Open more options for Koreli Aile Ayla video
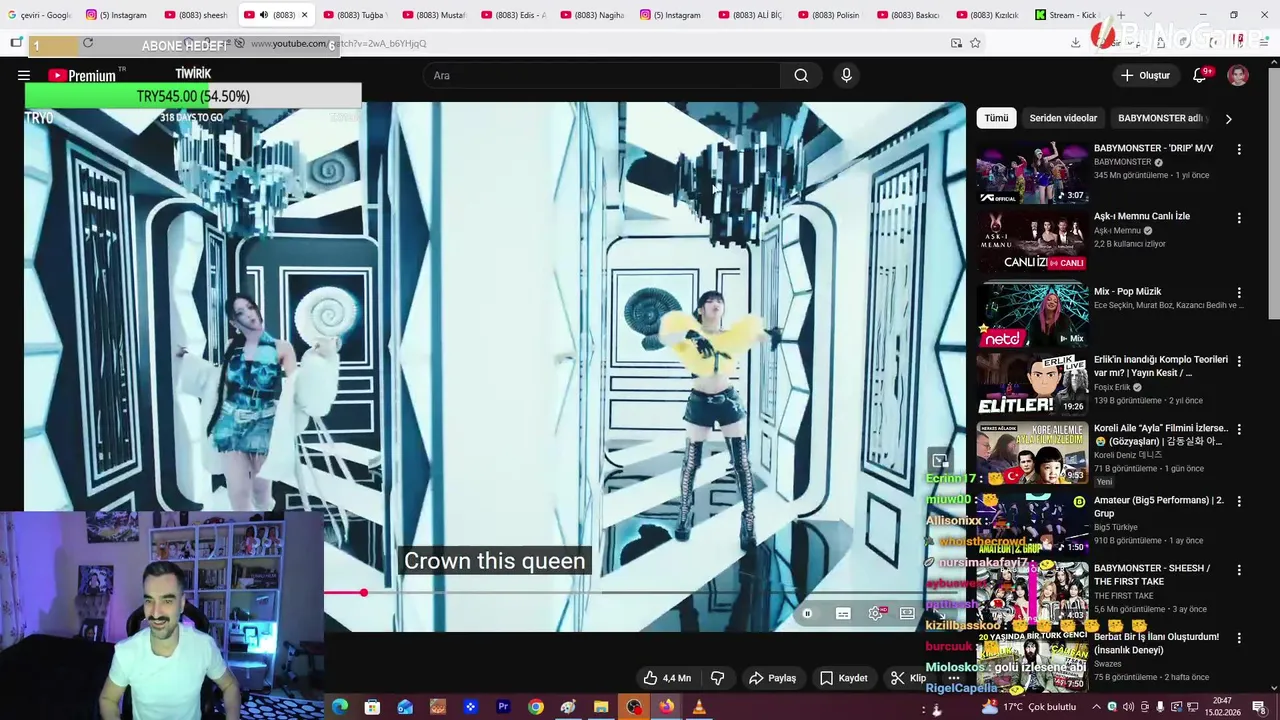 pos(1239,429)
